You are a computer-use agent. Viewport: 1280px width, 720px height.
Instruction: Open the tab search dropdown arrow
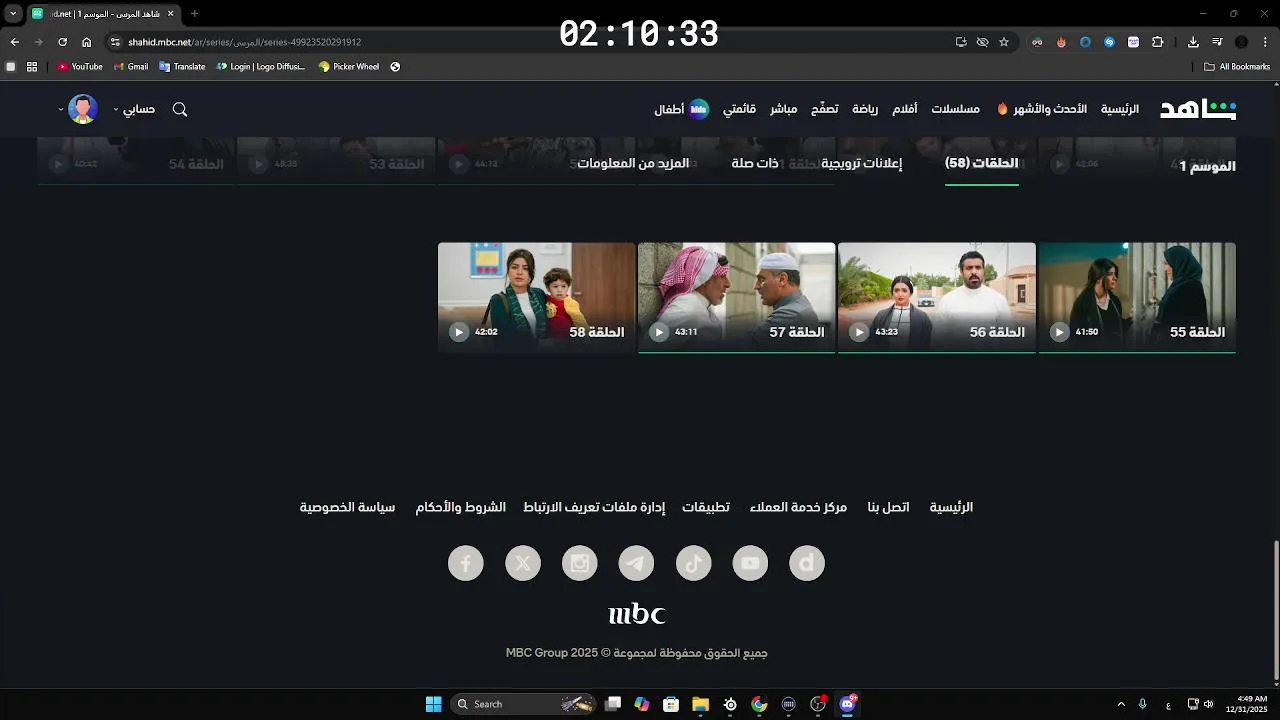point(13,14)
